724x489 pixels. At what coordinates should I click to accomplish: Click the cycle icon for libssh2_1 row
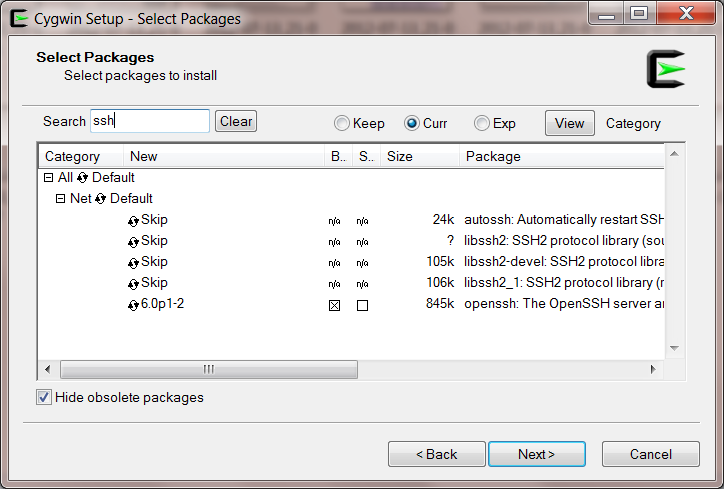click(133, 283)
